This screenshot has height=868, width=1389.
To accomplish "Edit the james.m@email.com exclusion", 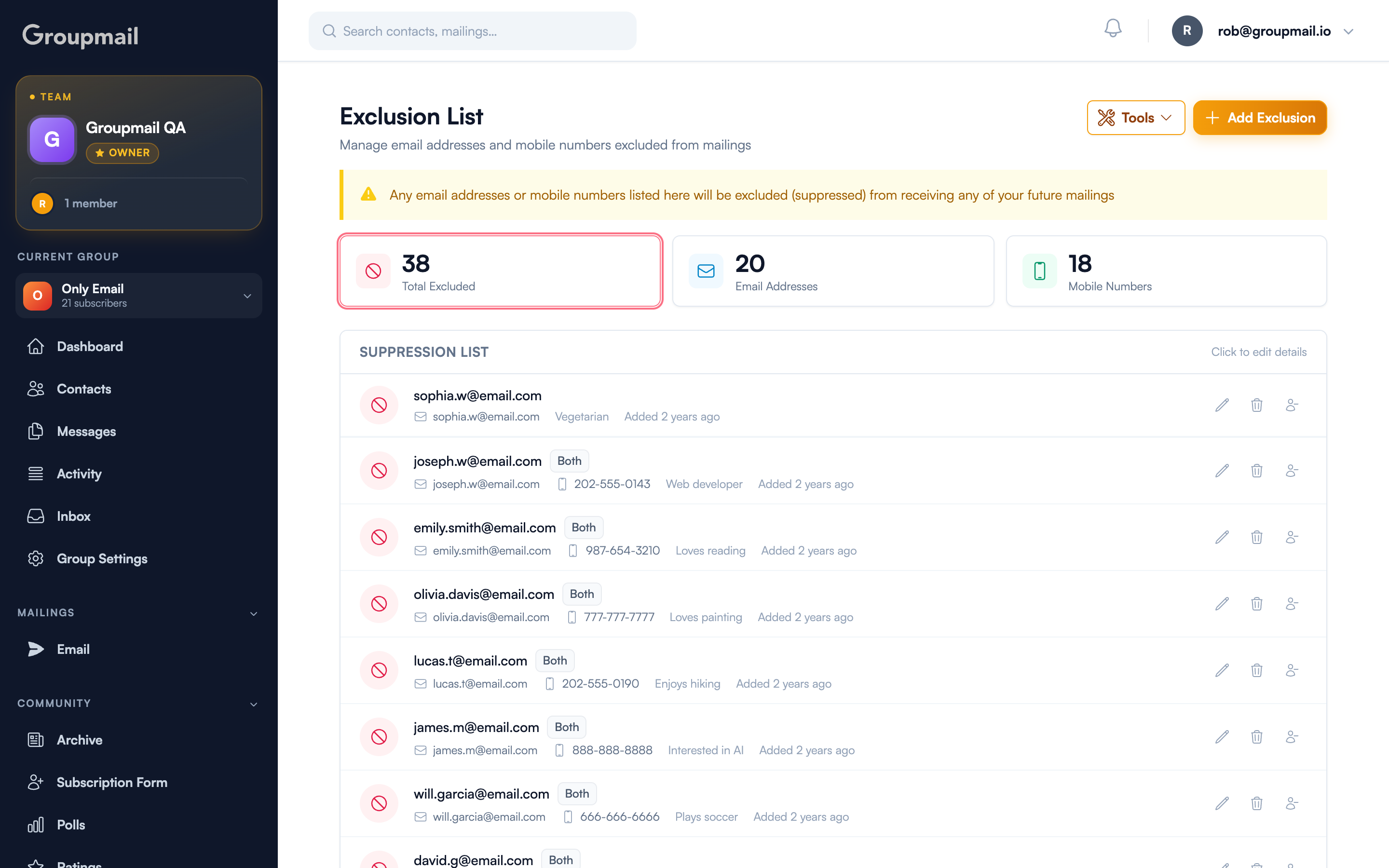I will click(x=1222, y=737).
